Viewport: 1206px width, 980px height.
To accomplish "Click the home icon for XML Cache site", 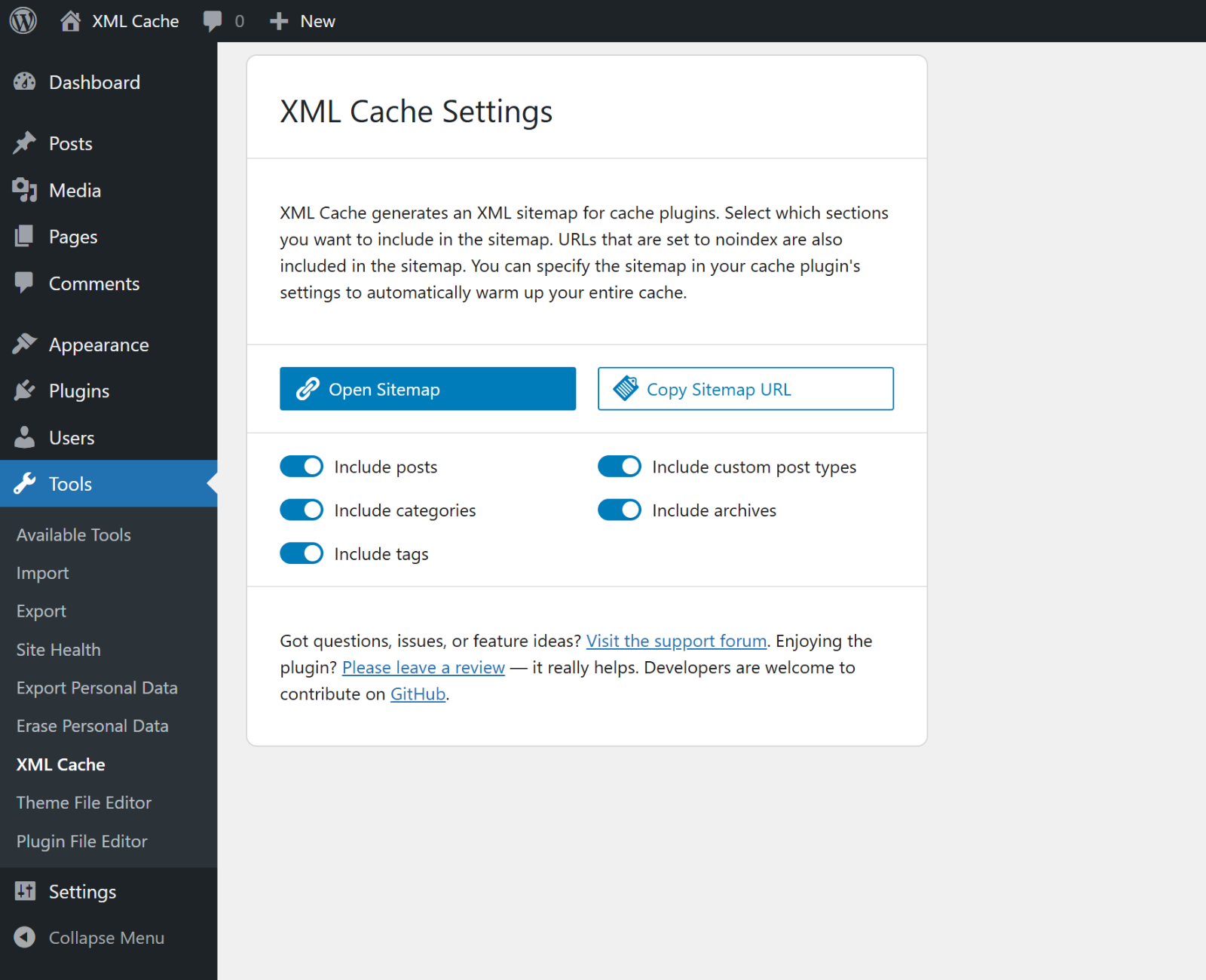I will [70, 20].
